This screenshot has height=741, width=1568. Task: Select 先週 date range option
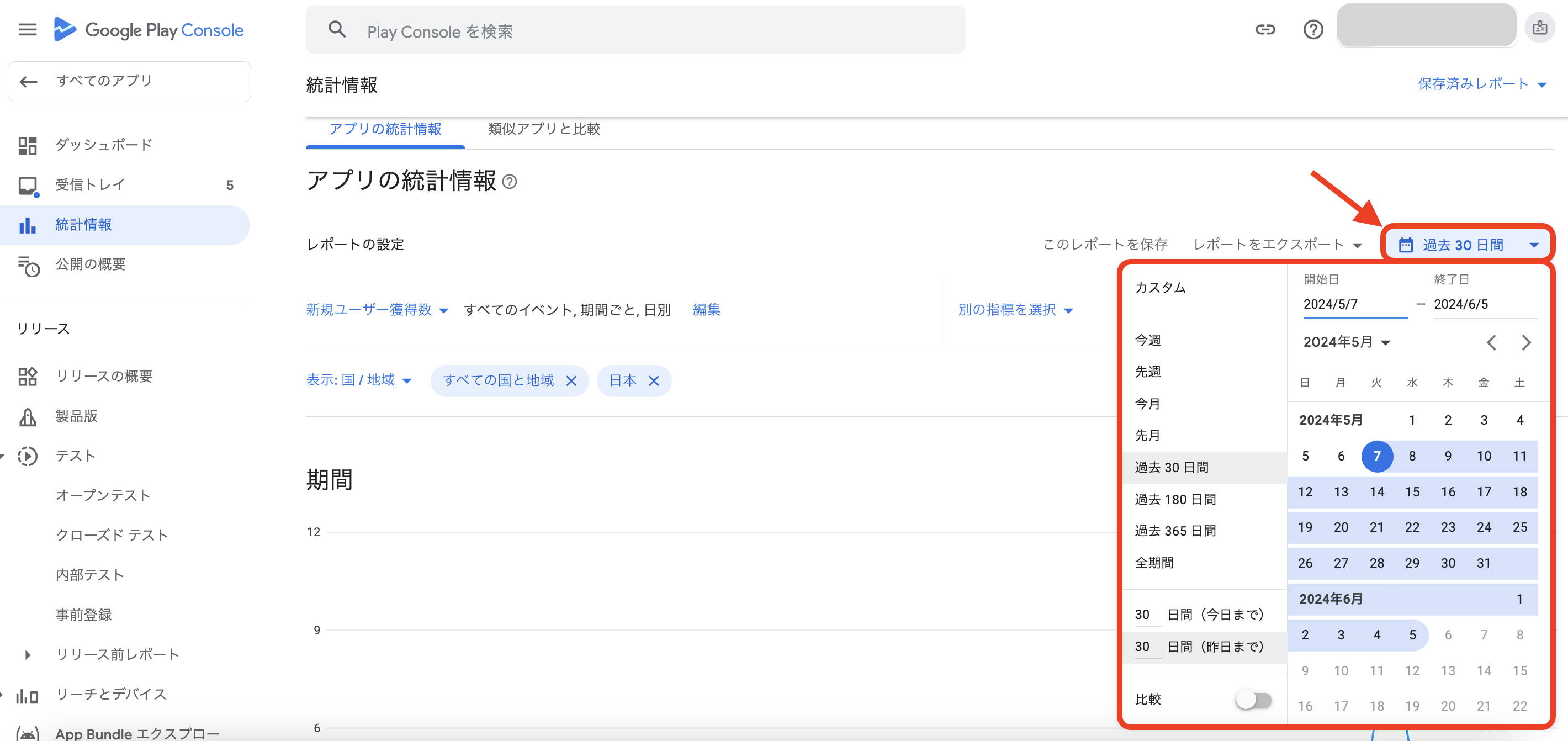click(1204, 372)
